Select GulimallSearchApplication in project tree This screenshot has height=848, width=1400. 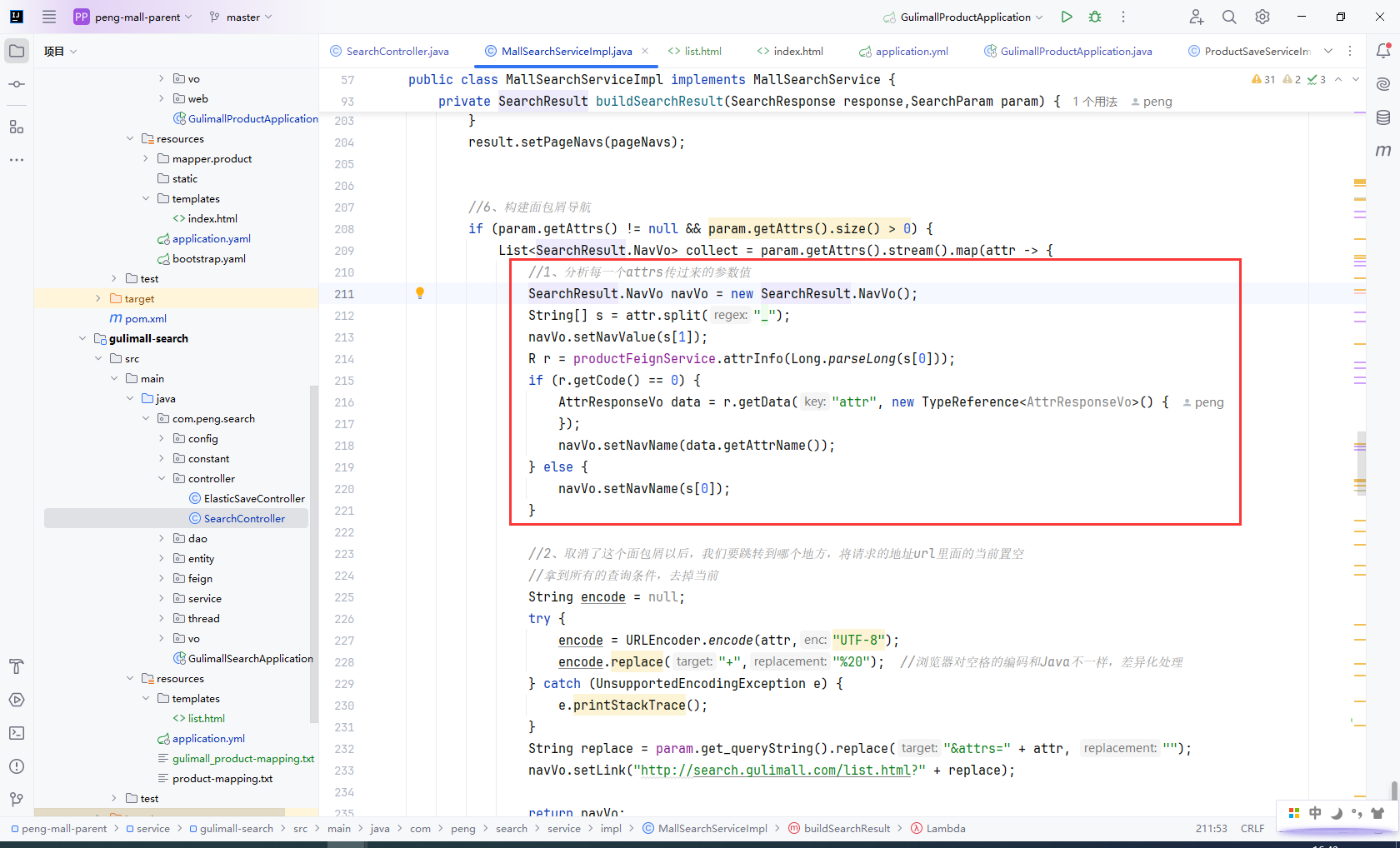[x=242, y=658]
